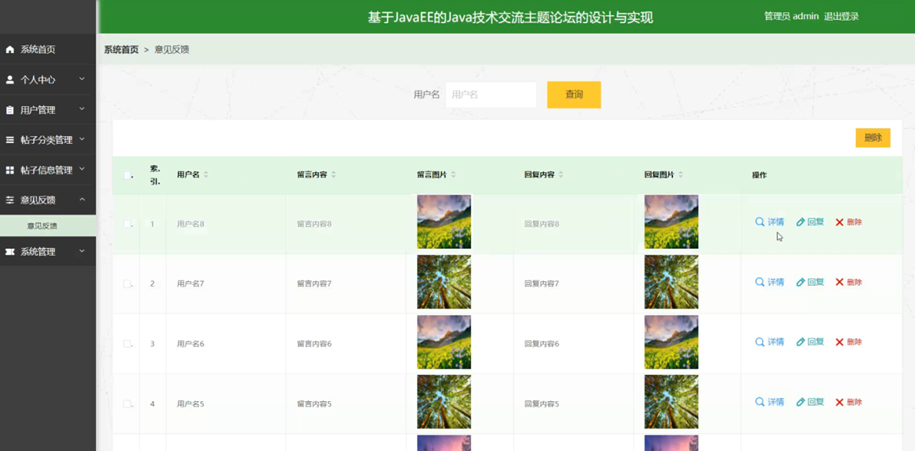Open 留言图片 thumbnail in row 用户名8

tap(444, 222)
